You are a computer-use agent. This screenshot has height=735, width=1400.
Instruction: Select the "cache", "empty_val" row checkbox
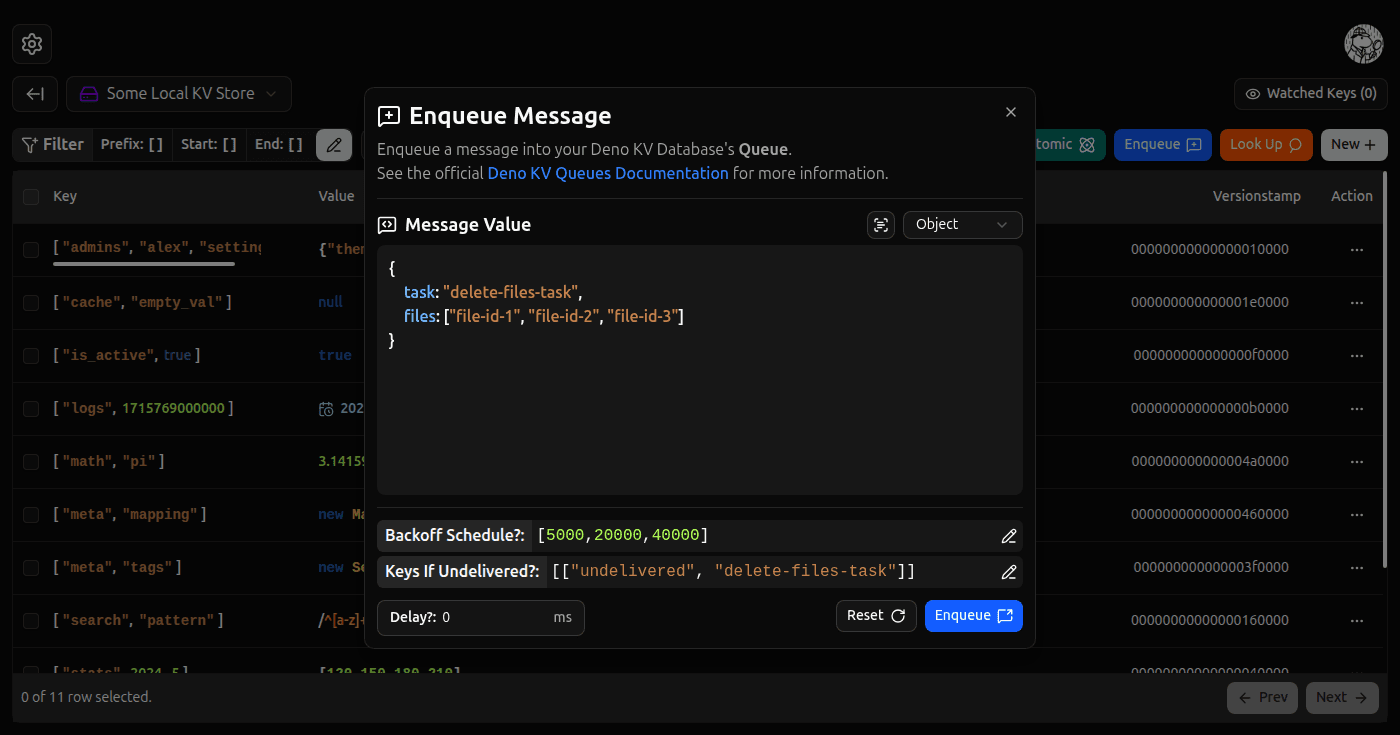click(31, 302)
